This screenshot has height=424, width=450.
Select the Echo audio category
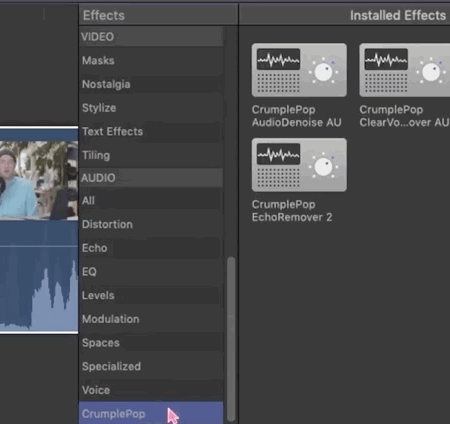pos(151,248)
